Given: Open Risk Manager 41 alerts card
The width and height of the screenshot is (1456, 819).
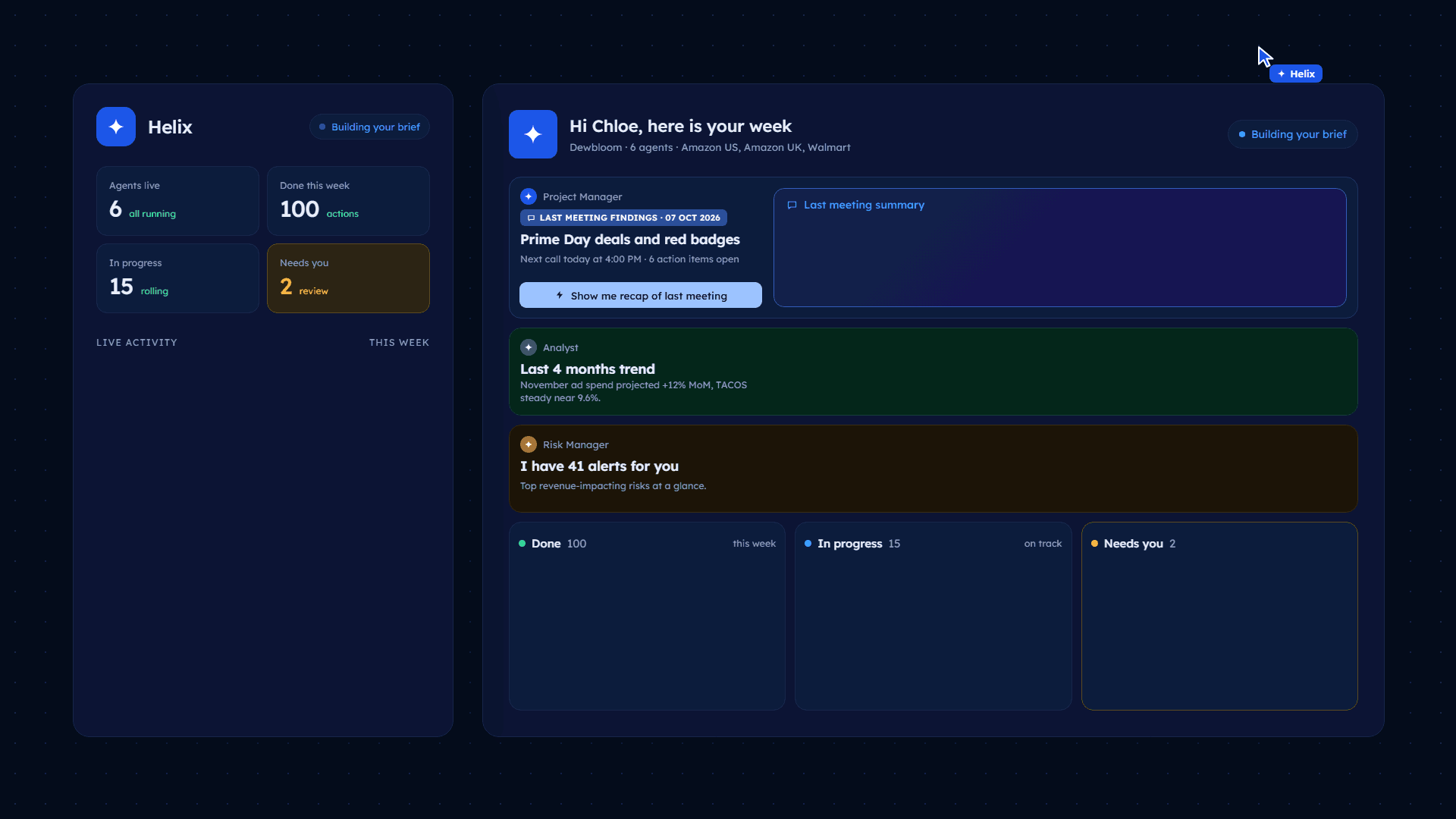Looking at the screenshot, I should [x=934, y=469].
